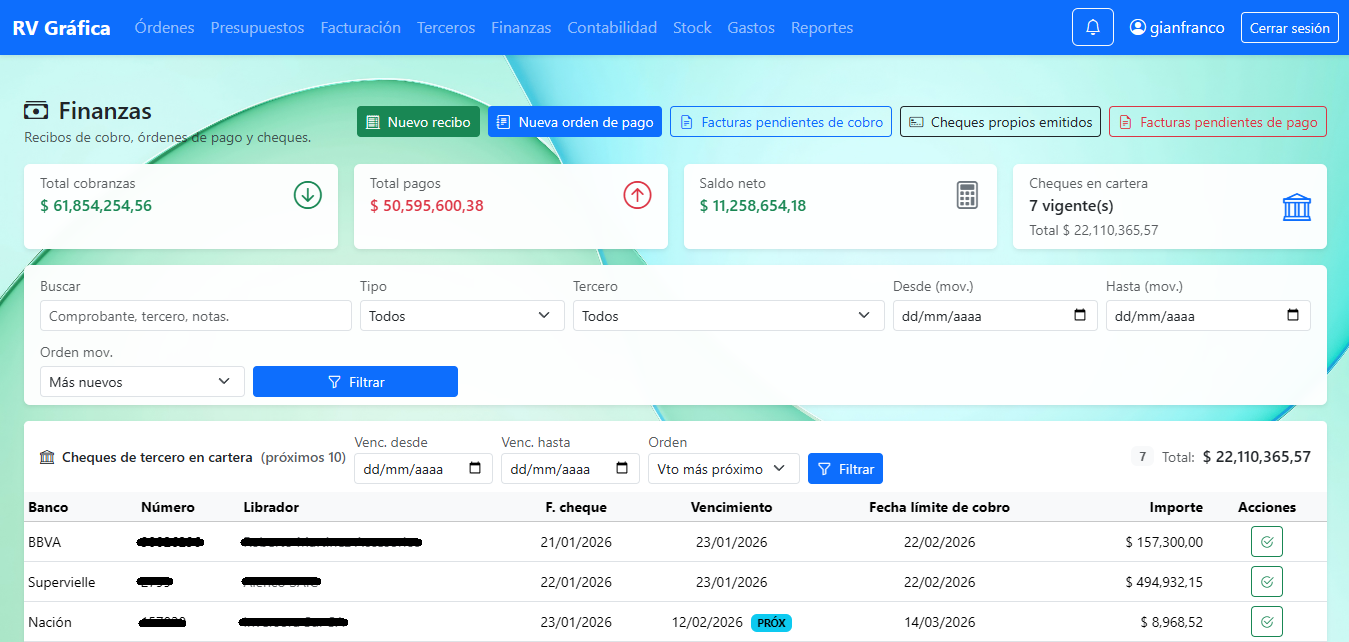Open the Tercero dropdown
Viewport: 1349px width, 642px height.
click(728, 315)
